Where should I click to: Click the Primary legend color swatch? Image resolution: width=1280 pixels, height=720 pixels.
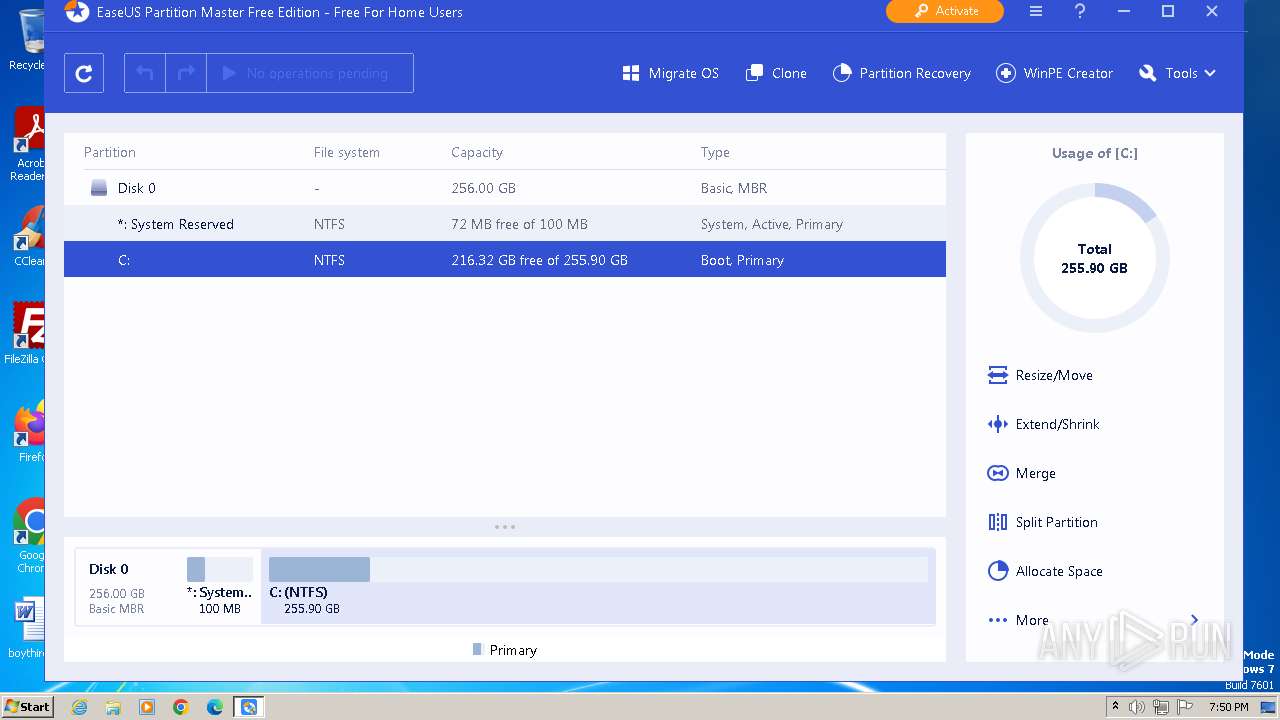tap(477, 650)
